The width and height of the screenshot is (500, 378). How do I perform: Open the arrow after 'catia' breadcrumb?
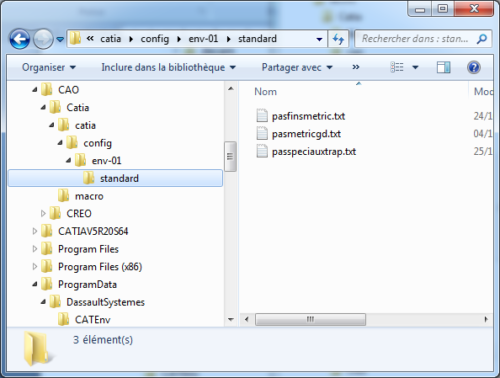[131, 39]
